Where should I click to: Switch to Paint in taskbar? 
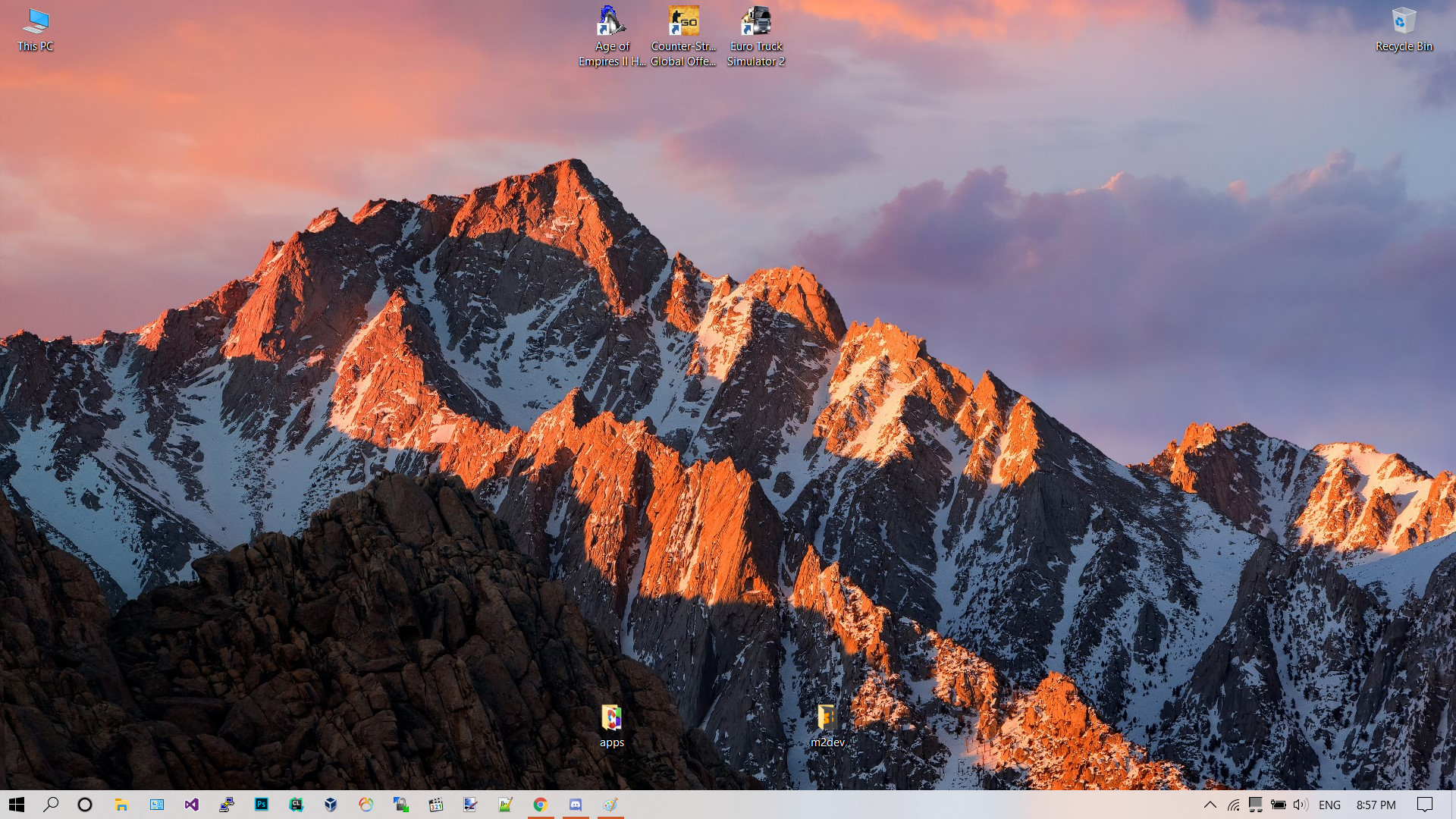pyautogui.click(x=610, y=805)
